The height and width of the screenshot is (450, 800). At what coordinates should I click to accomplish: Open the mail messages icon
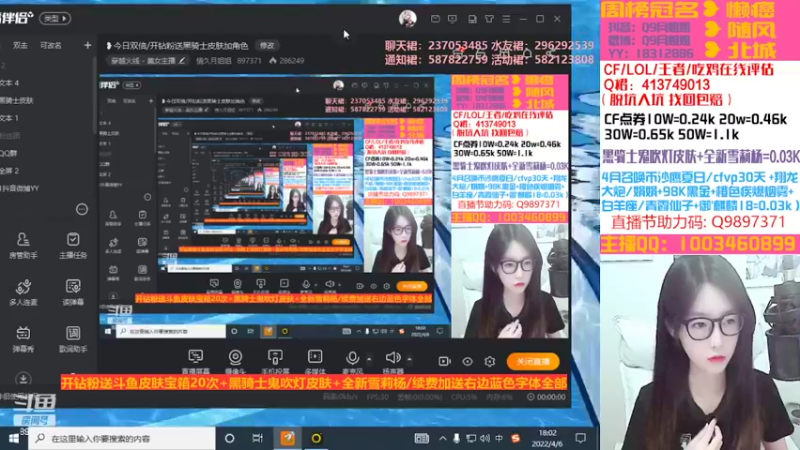[435, 19]
